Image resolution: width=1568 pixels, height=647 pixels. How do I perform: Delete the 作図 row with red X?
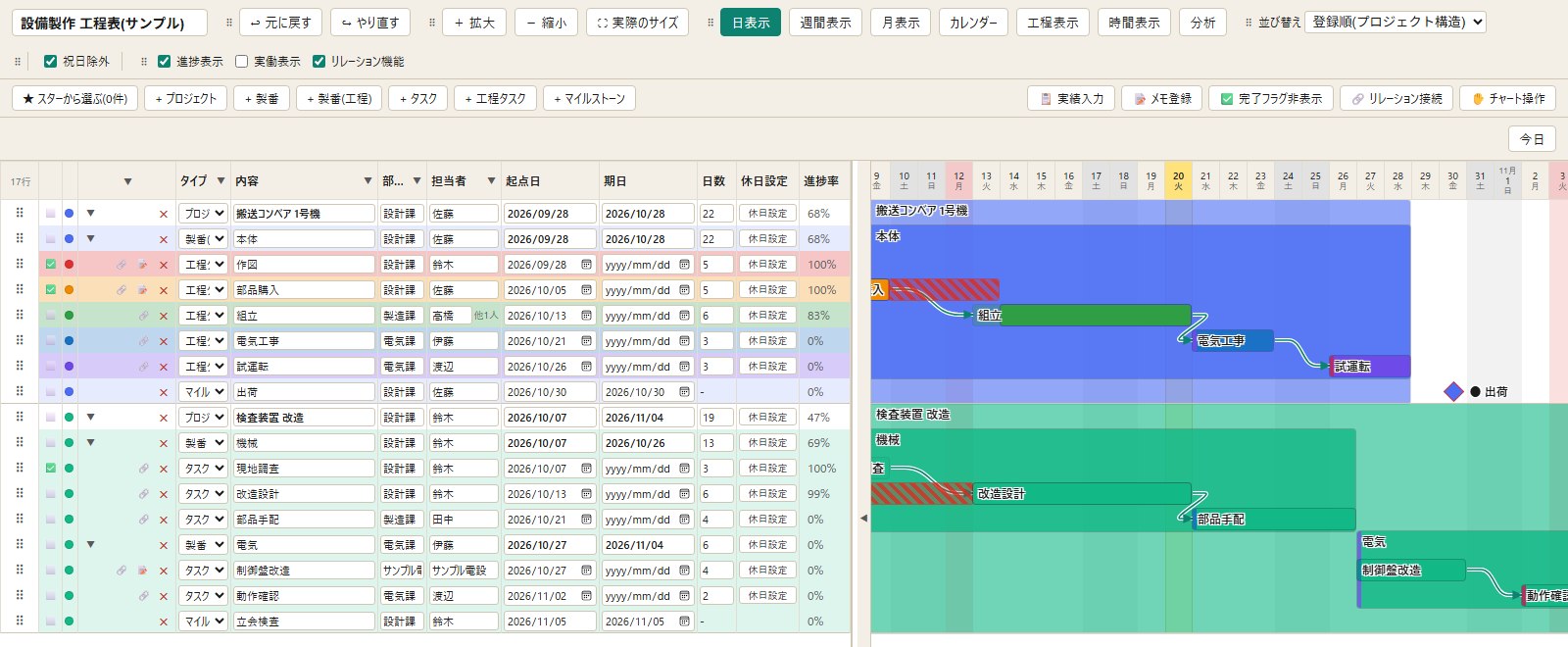click(164, 265)
